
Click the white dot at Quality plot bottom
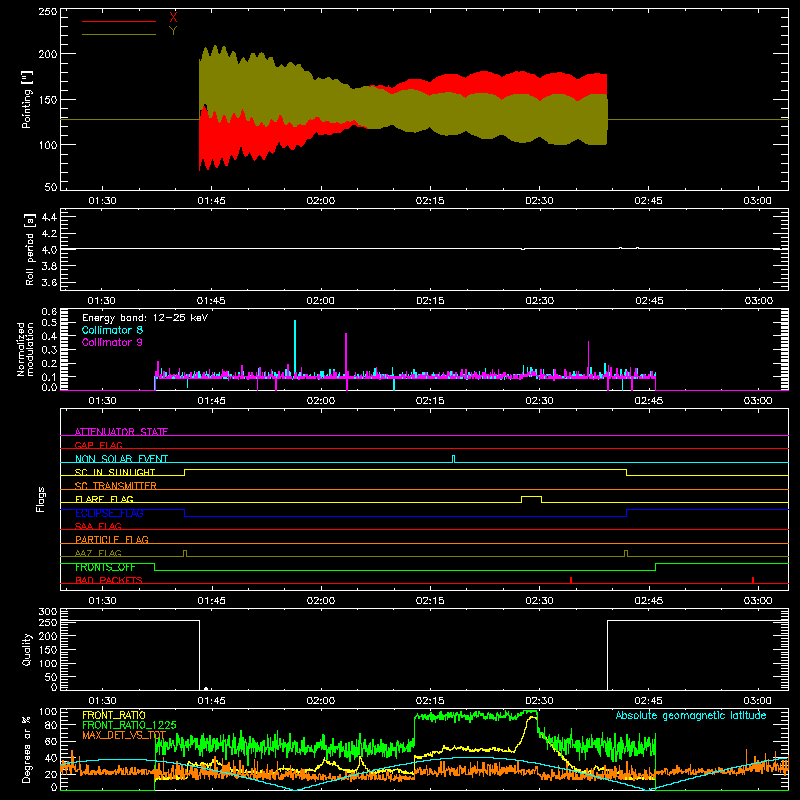[x=206, y=689]
